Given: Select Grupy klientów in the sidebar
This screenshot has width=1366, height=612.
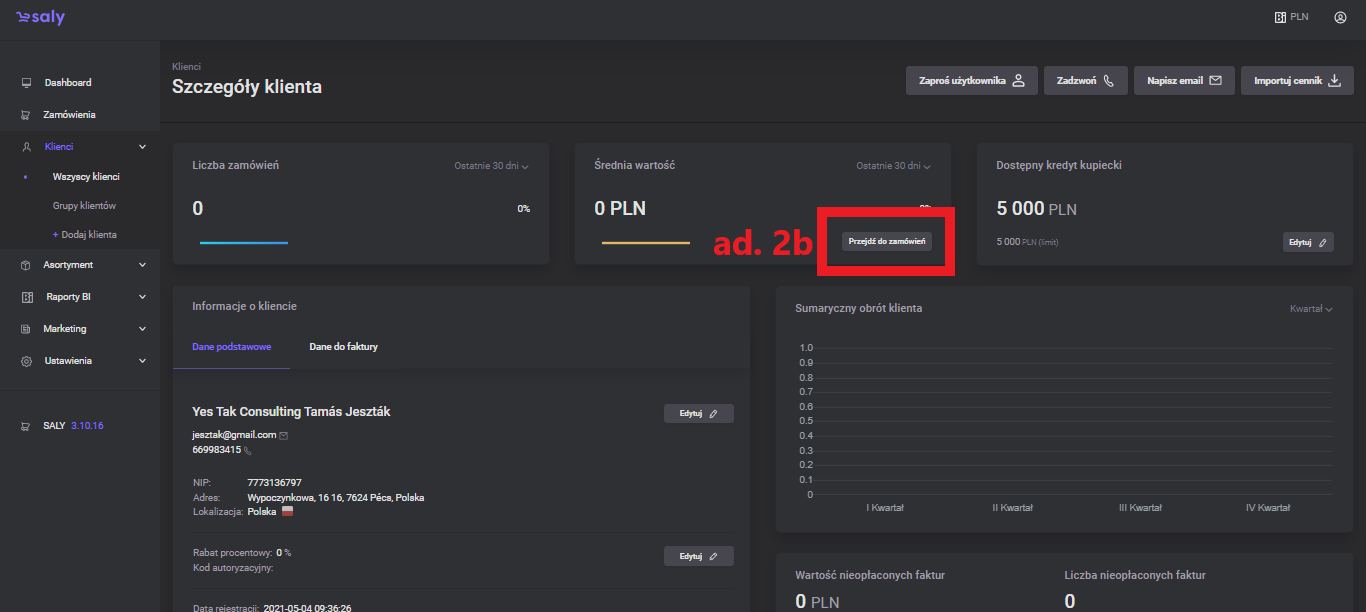Looking at the screenshot, I should (84, 206).
